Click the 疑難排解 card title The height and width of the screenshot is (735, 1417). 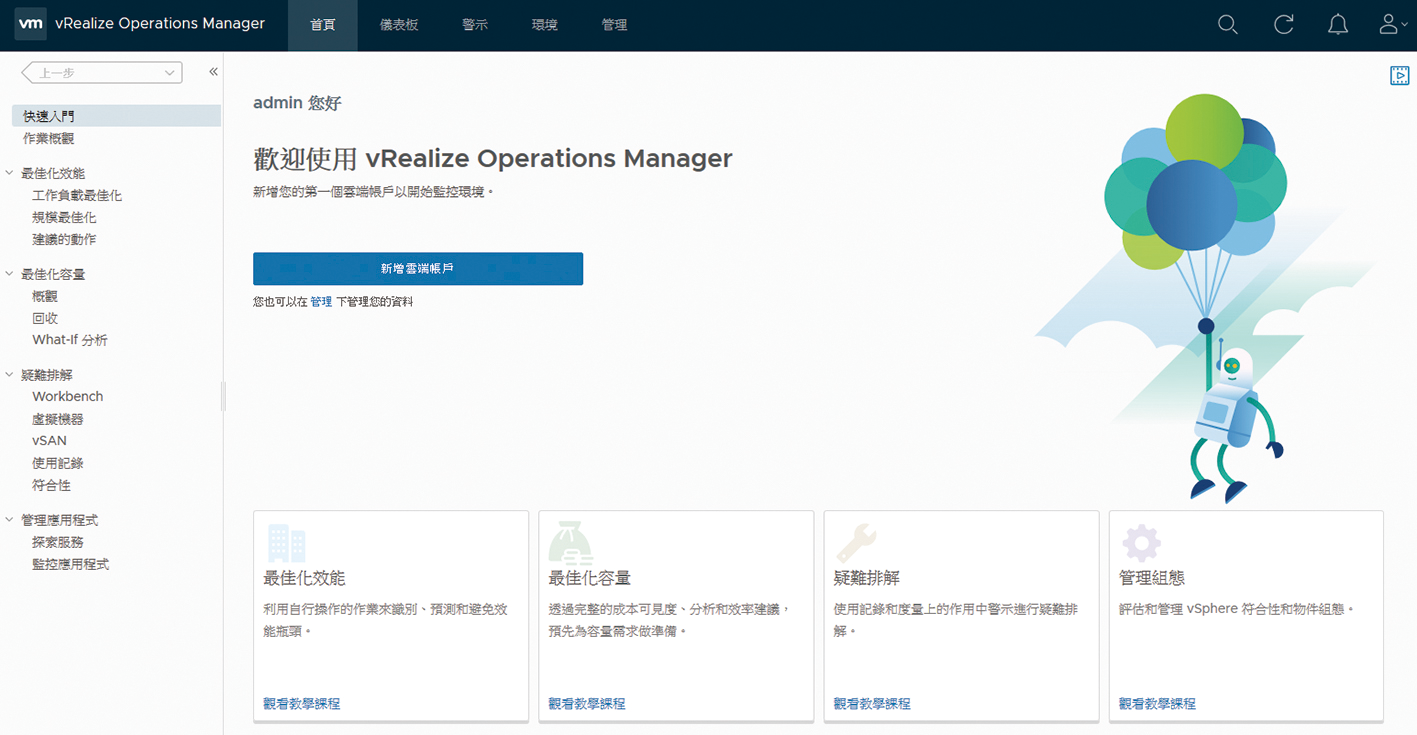tap(867, 578)
